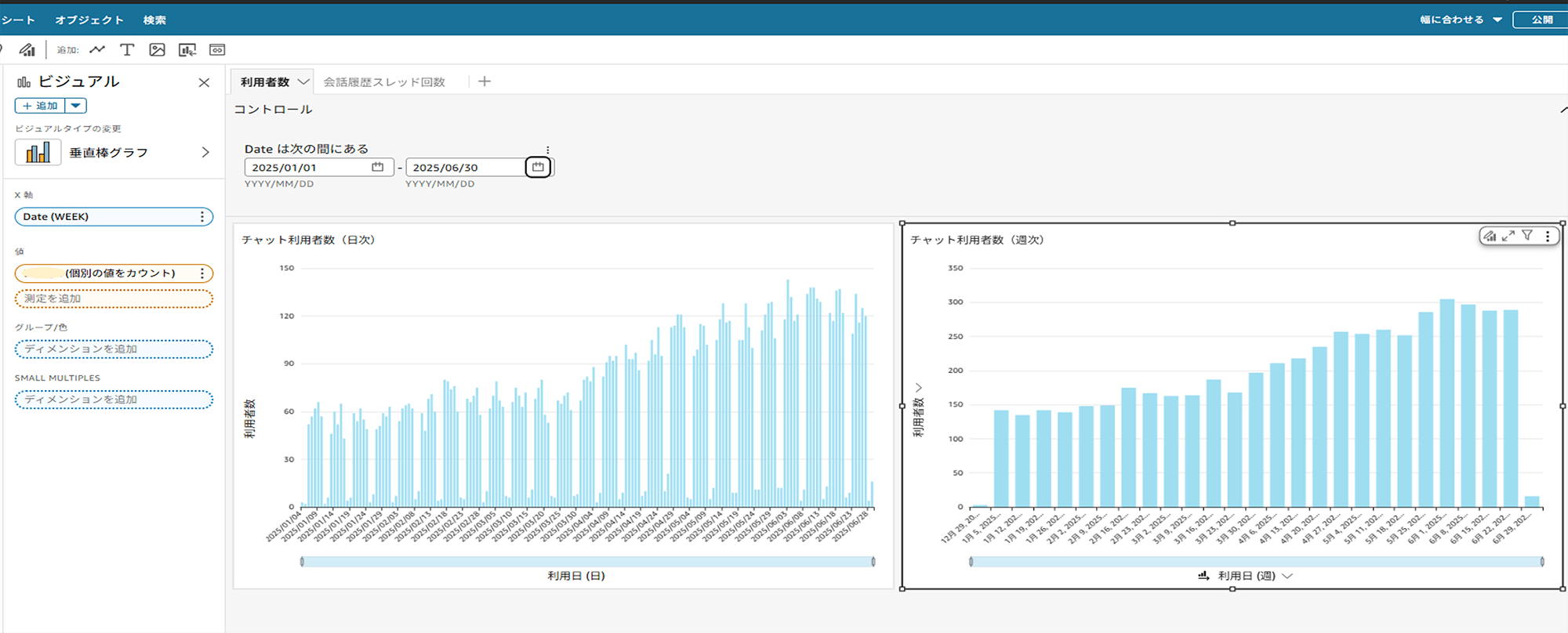Click the 測定を追加 value placeholder field

(x=114, y=298)
